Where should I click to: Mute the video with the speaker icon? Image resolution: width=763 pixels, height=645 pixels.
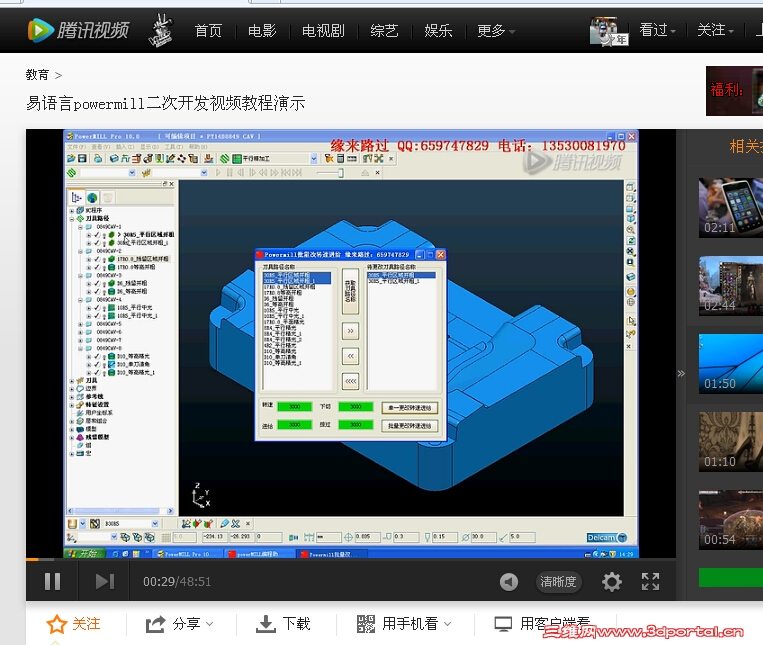509,581
